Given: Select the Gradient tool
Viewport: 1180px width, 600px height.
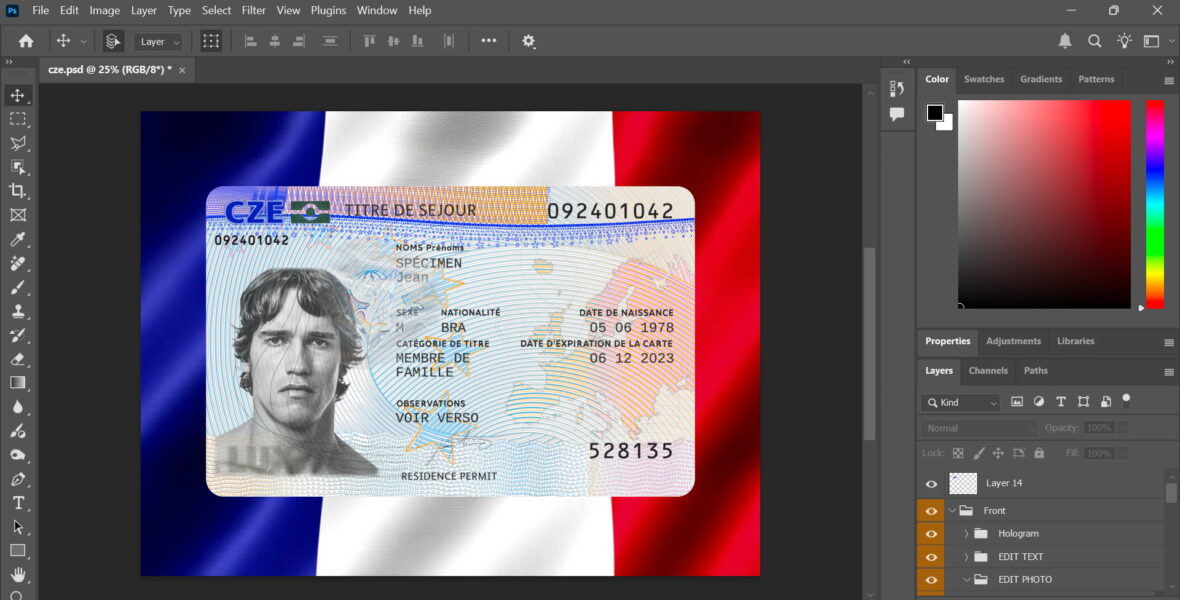Looking at the screenshot, I should (x=18, y=383).
